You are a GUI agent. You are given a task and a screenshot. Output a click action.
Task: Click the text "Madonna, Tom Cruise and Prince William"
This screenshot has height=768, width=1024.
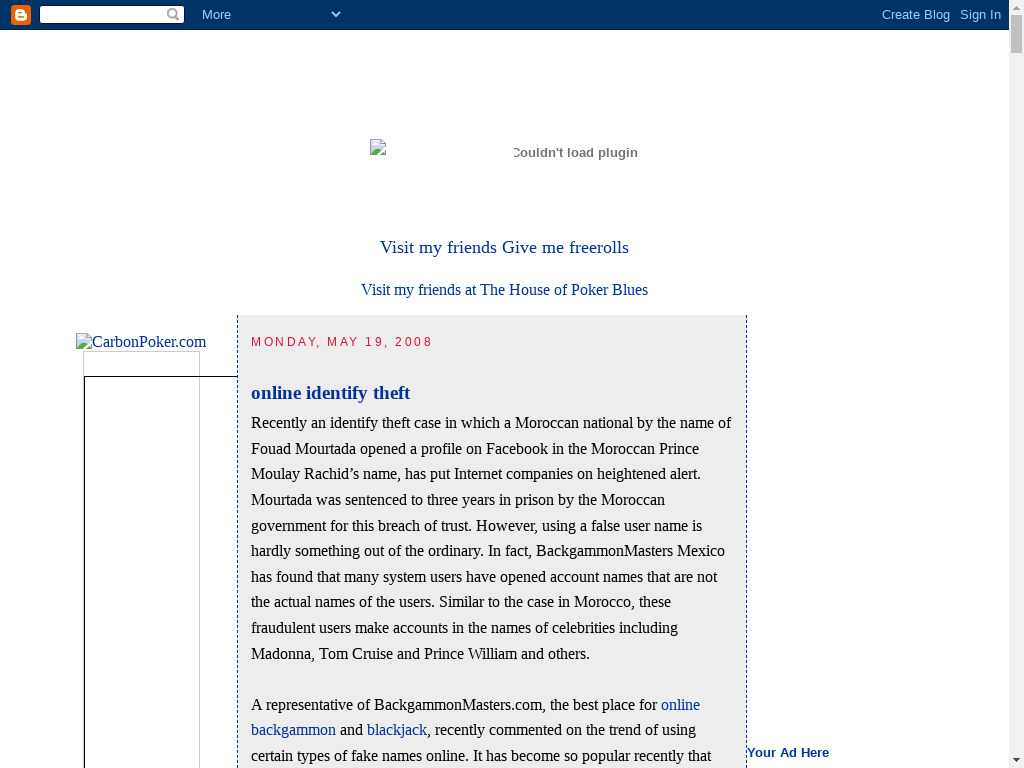384,654
